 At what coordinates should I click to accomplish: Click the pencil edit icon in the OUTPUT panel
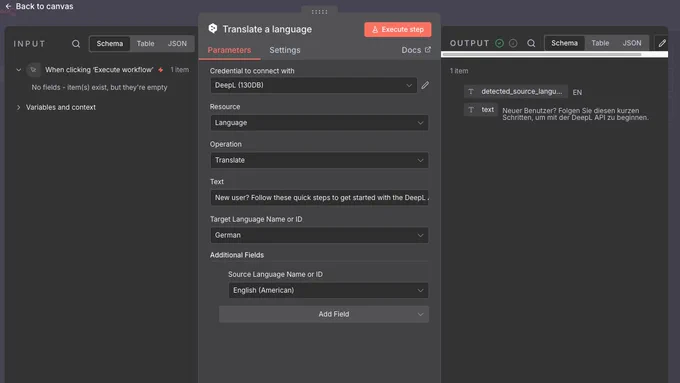[662, 43]
